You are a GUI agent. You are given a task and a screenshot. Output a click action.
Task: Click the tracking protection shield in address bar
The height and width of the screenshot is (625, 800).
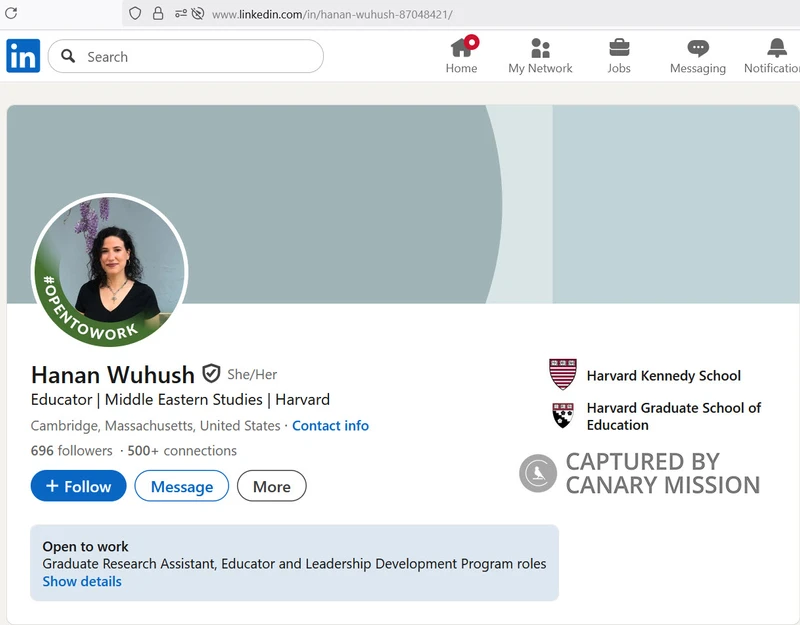pyautogui.click(x=137, y=14)
